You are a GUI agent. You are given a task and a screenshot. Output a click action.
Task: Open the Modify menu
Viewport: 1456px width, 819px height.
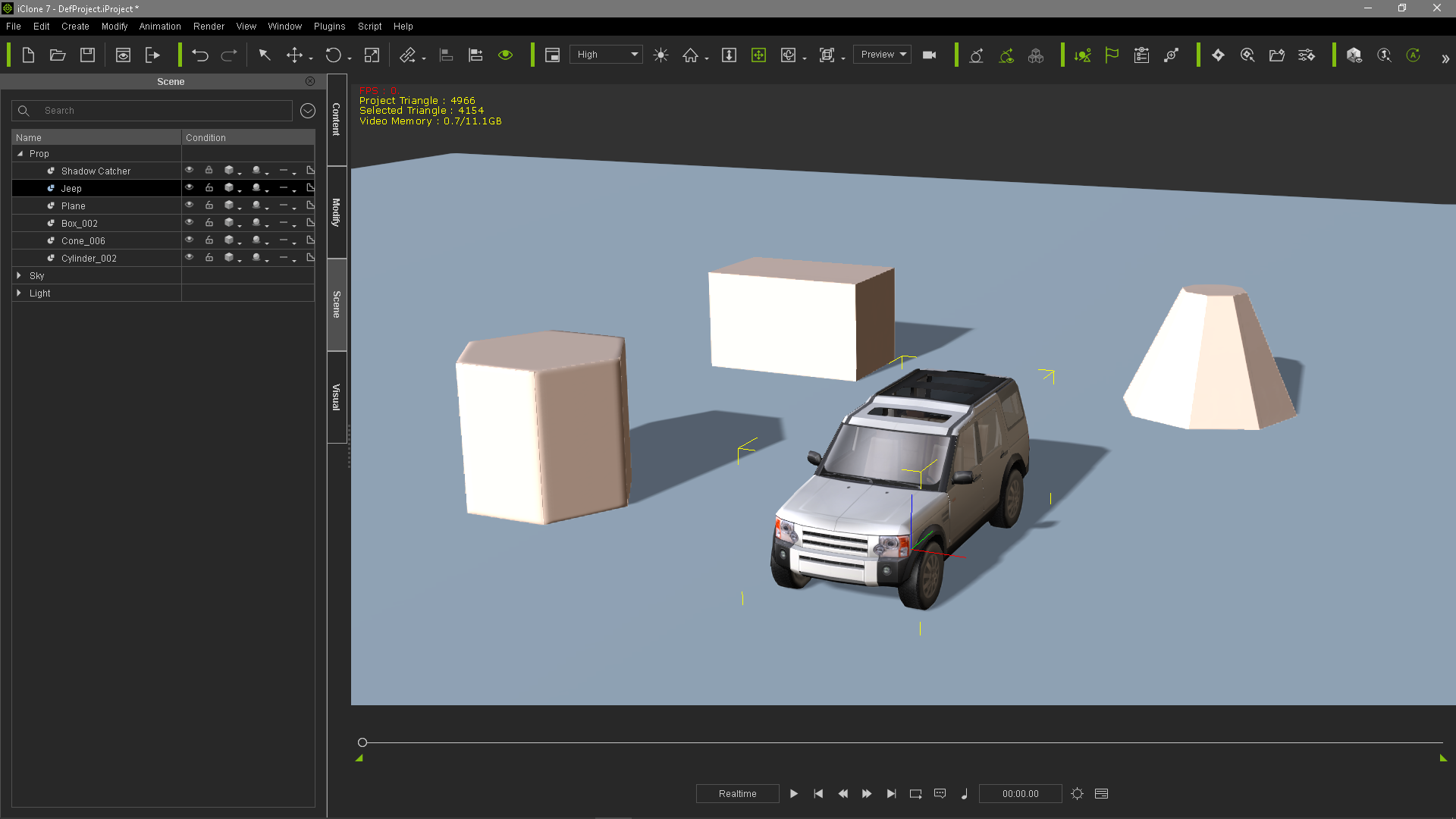point(114,26)
